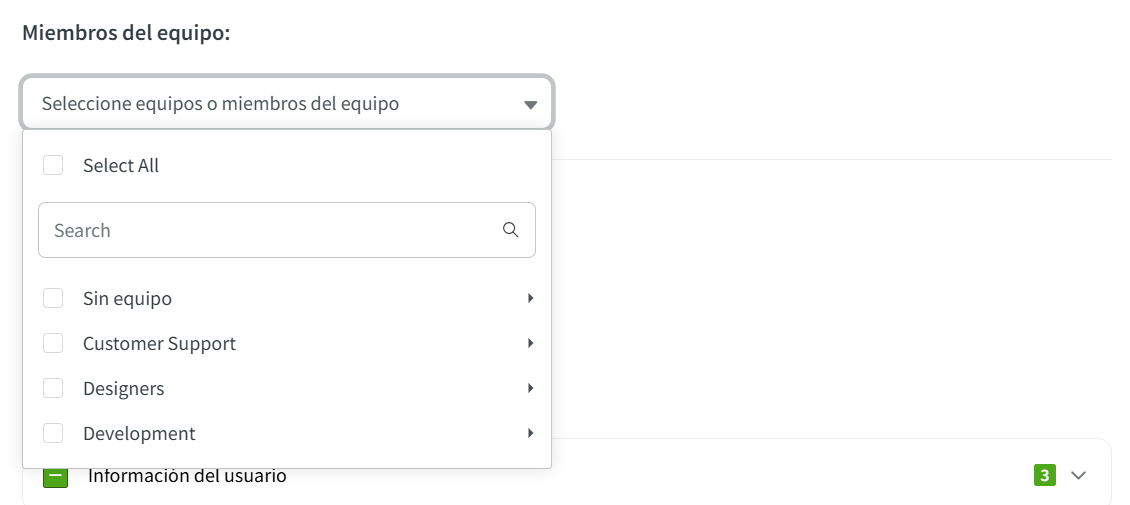
Task: Expand Customer Support members arrow
Action: tap(531, 343)
